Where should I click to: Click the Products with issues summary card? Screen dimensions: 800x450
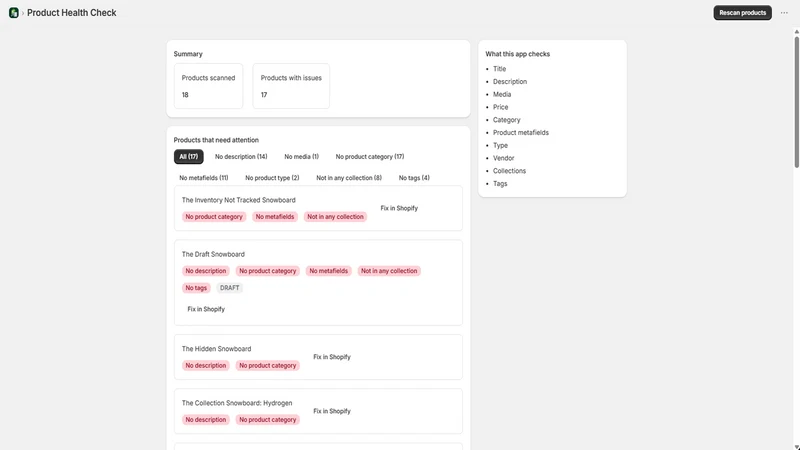[x=291, y=86]
